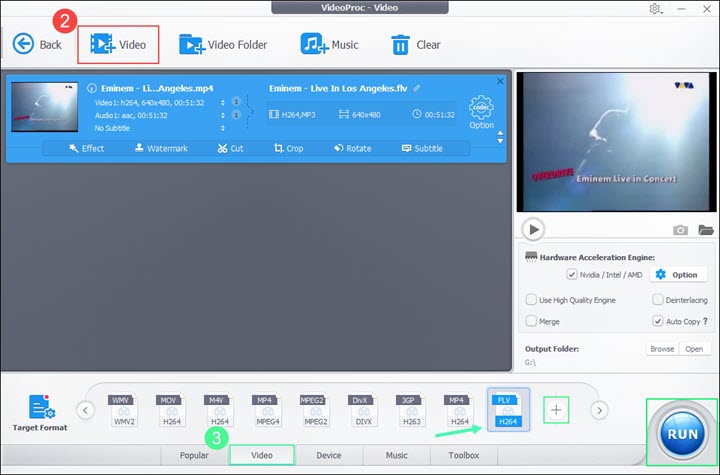The width and height of the screenshot is (720, 475).
Task: Enable Deinterlacing checkbox
Action: [x=658, y=300]
